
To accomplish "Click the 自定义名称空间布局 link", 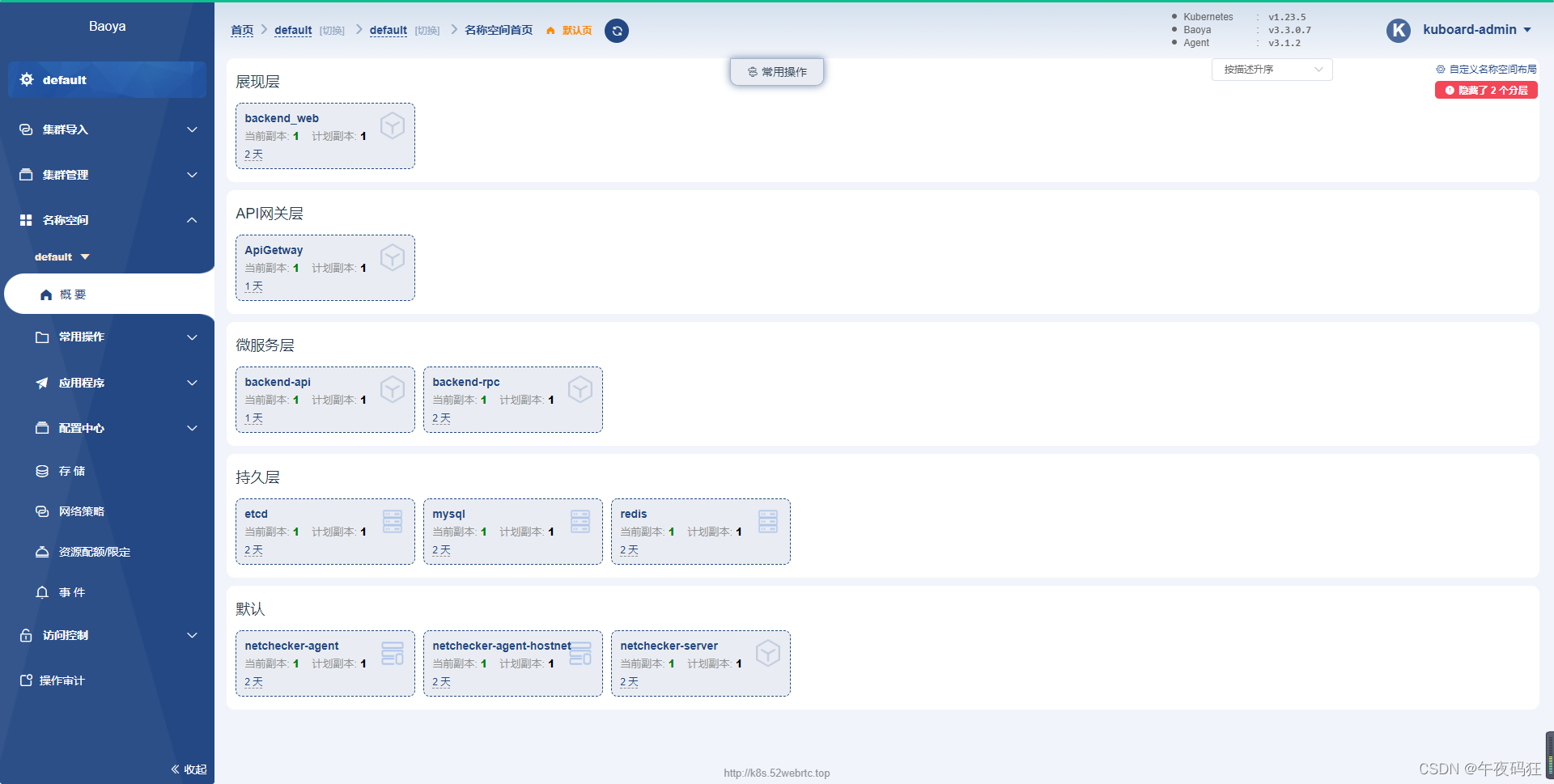I will point(1492,70).
